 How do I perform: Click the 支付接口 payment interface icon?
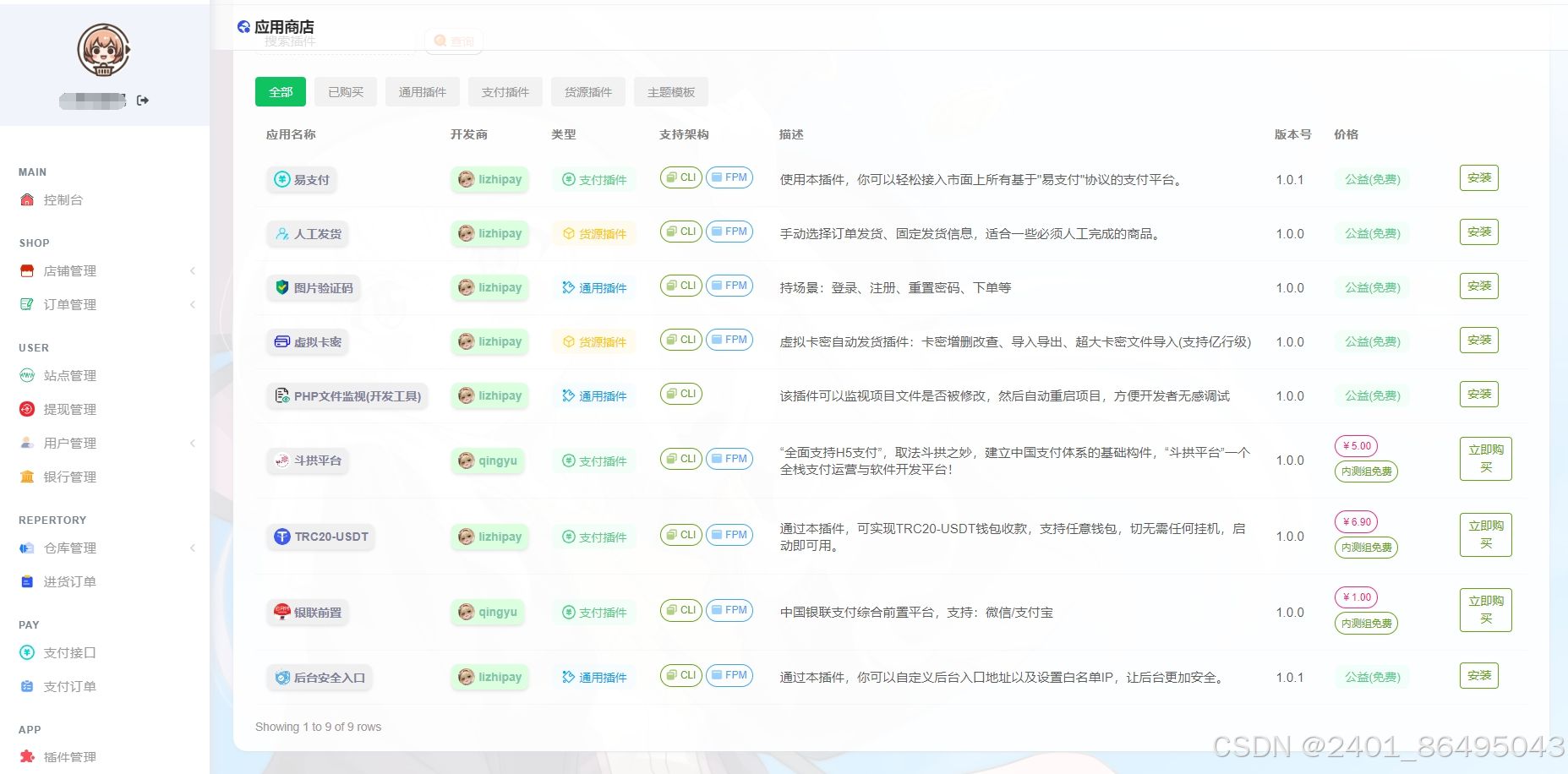26,652
